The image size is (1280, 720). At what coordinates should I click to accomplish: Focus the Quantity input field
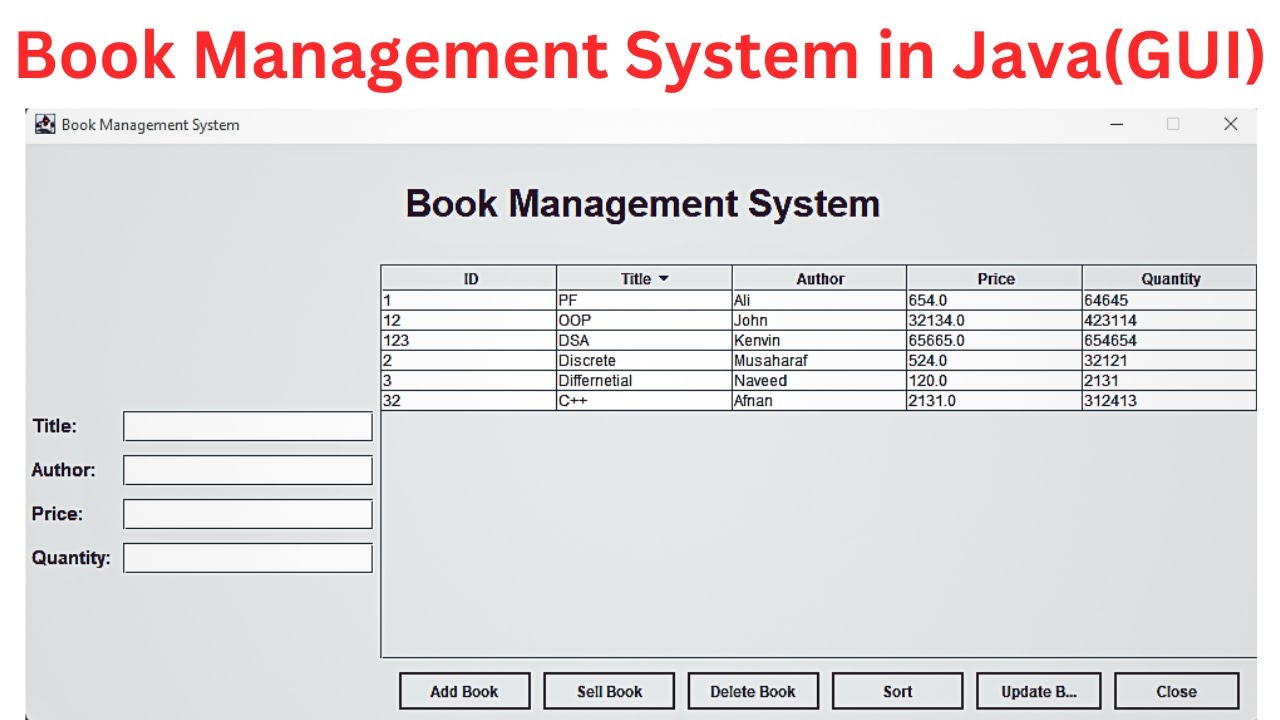point(248,558)
